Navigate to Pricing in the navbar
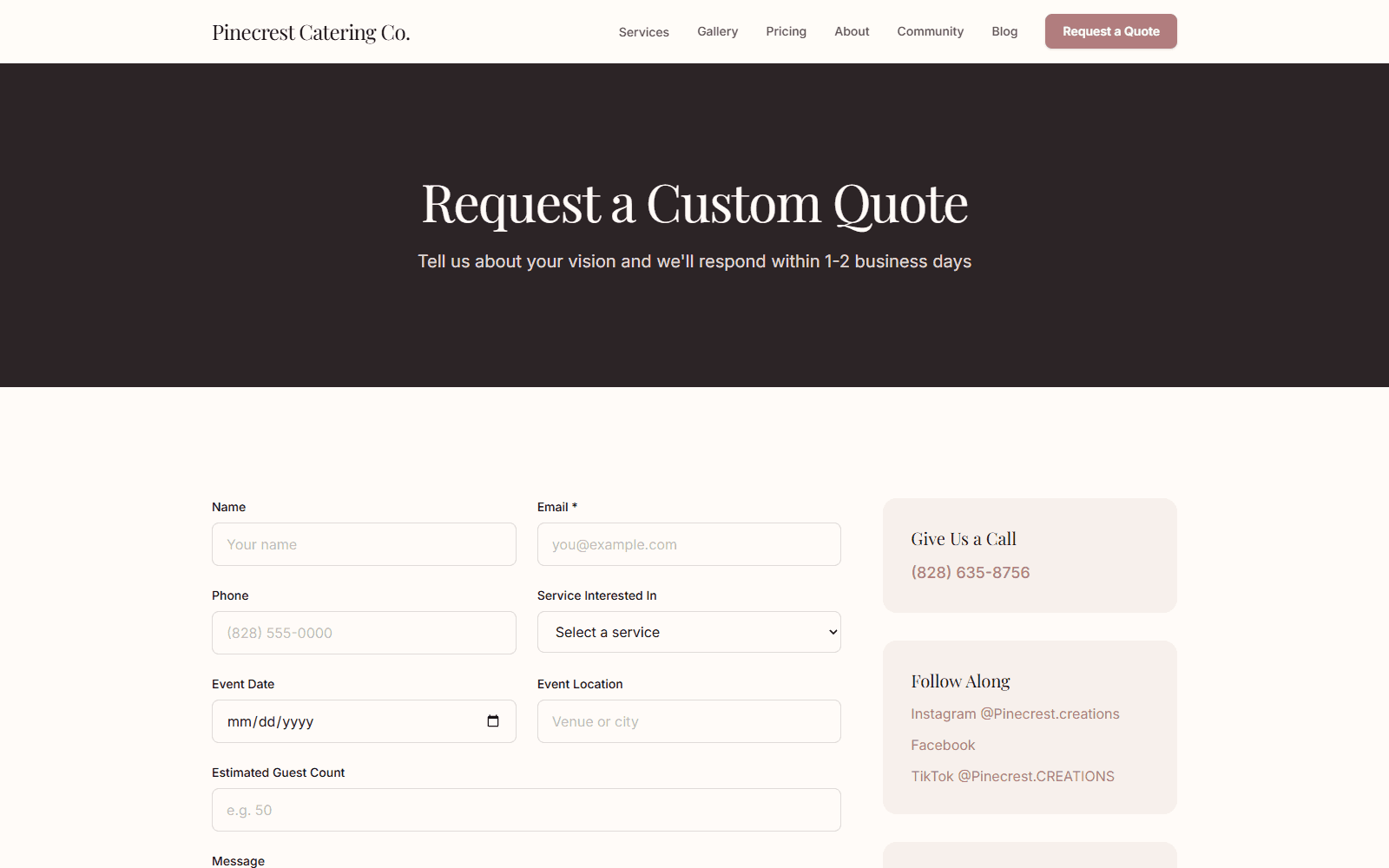 pyautogui.click(x=786, y=31)
